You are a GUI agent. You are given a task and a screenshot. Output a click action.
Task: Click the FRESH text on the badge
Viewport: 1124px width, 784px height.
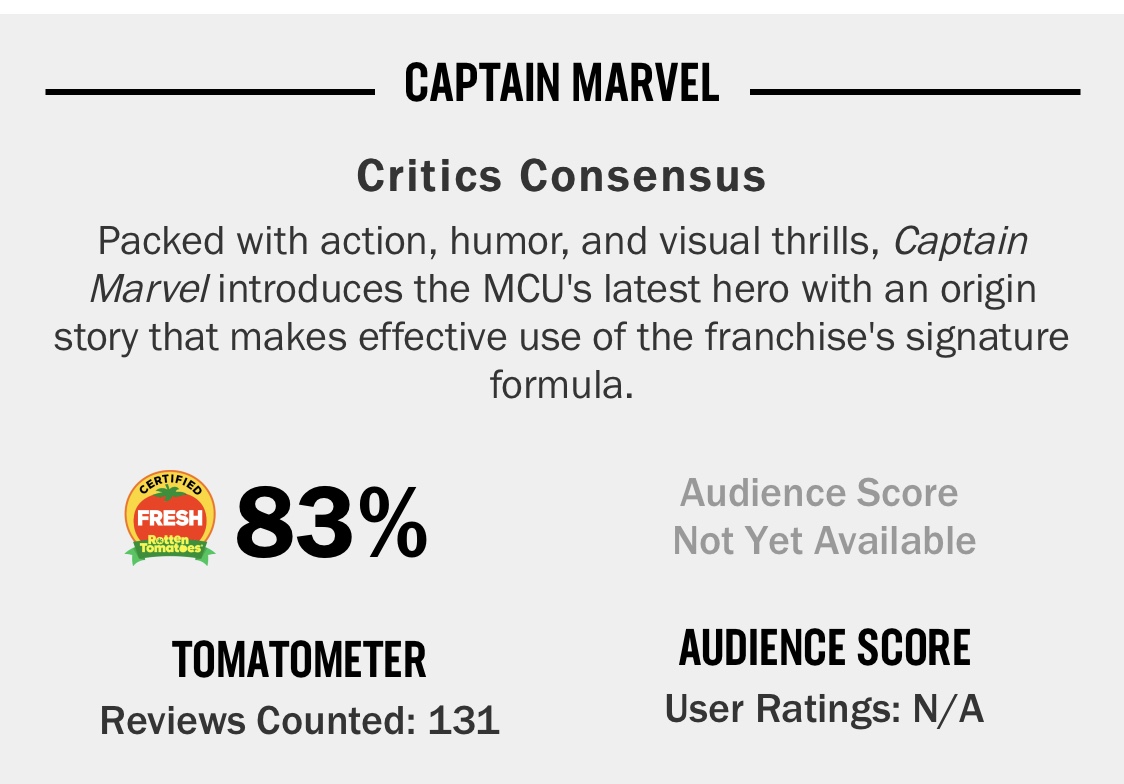(x=170, y=517)
